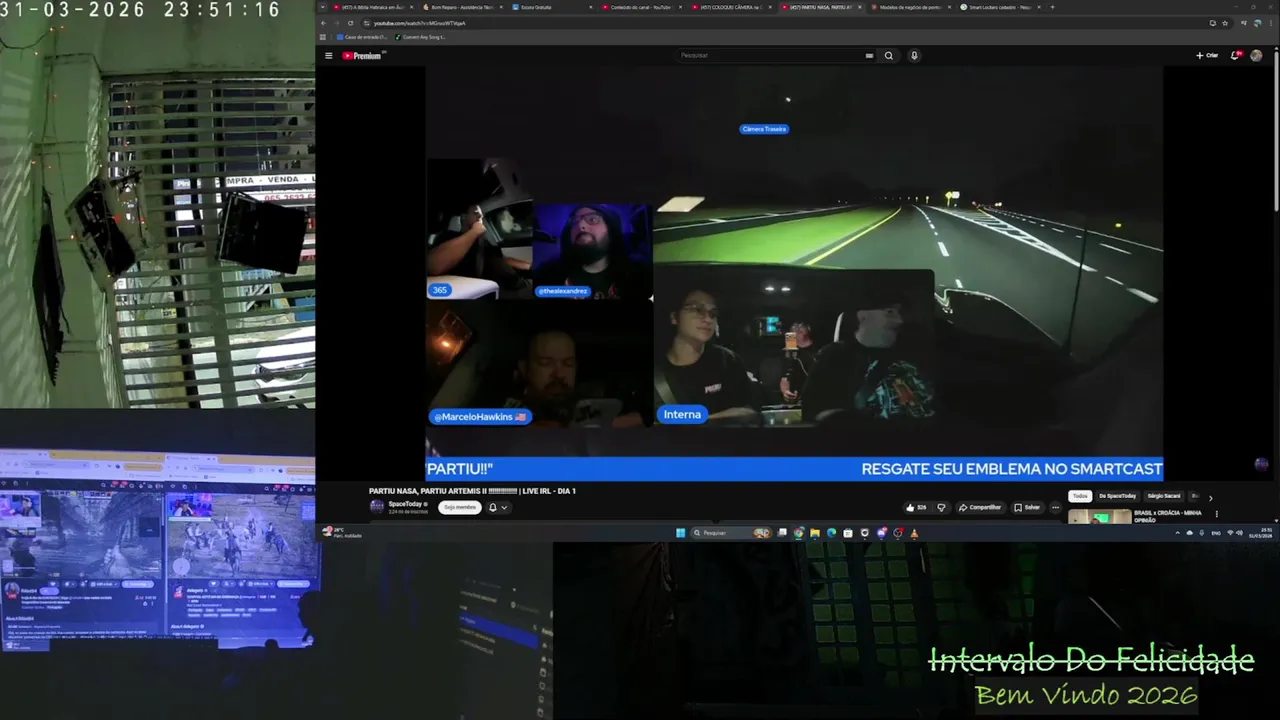Viewport: 1280px width, 720px height.
Task: Start voice search with the microphone icon
Action: pyautogui.click(x=914, y=56)
